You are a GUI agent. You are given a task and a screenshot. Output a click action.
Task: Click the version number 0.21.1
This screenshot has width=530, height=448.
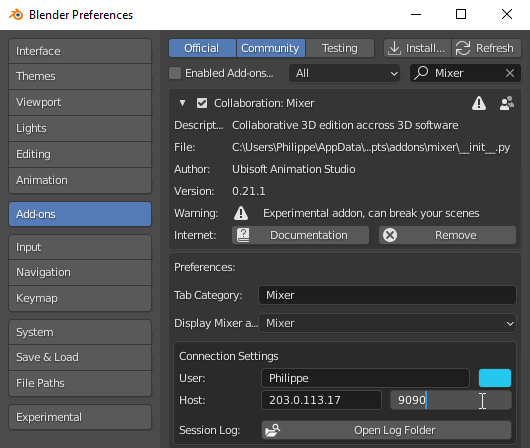249,191
